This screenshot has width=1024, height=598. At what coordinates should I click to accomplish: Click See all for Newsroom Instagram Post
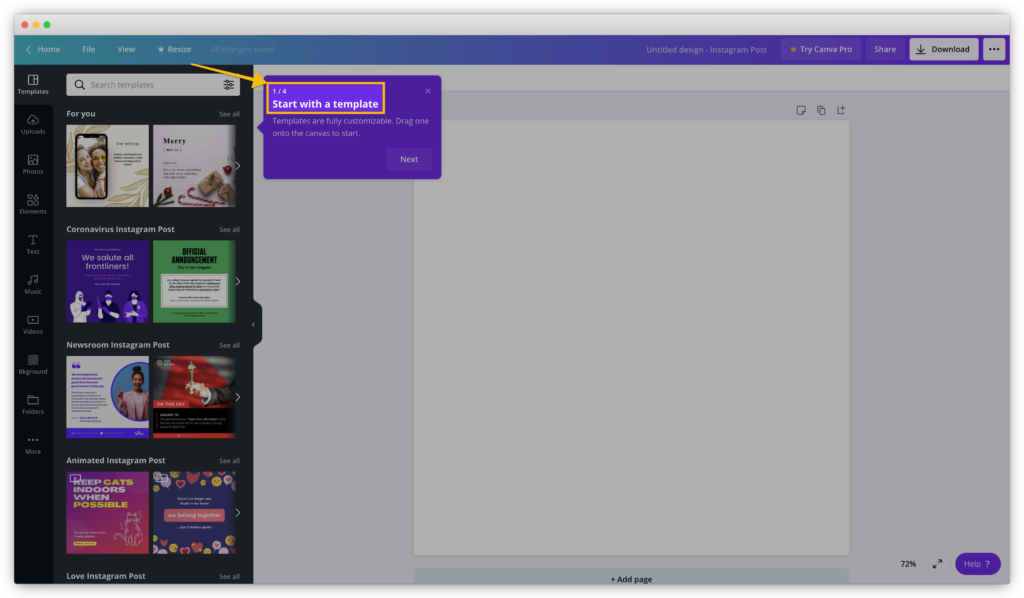click(229, 345)
